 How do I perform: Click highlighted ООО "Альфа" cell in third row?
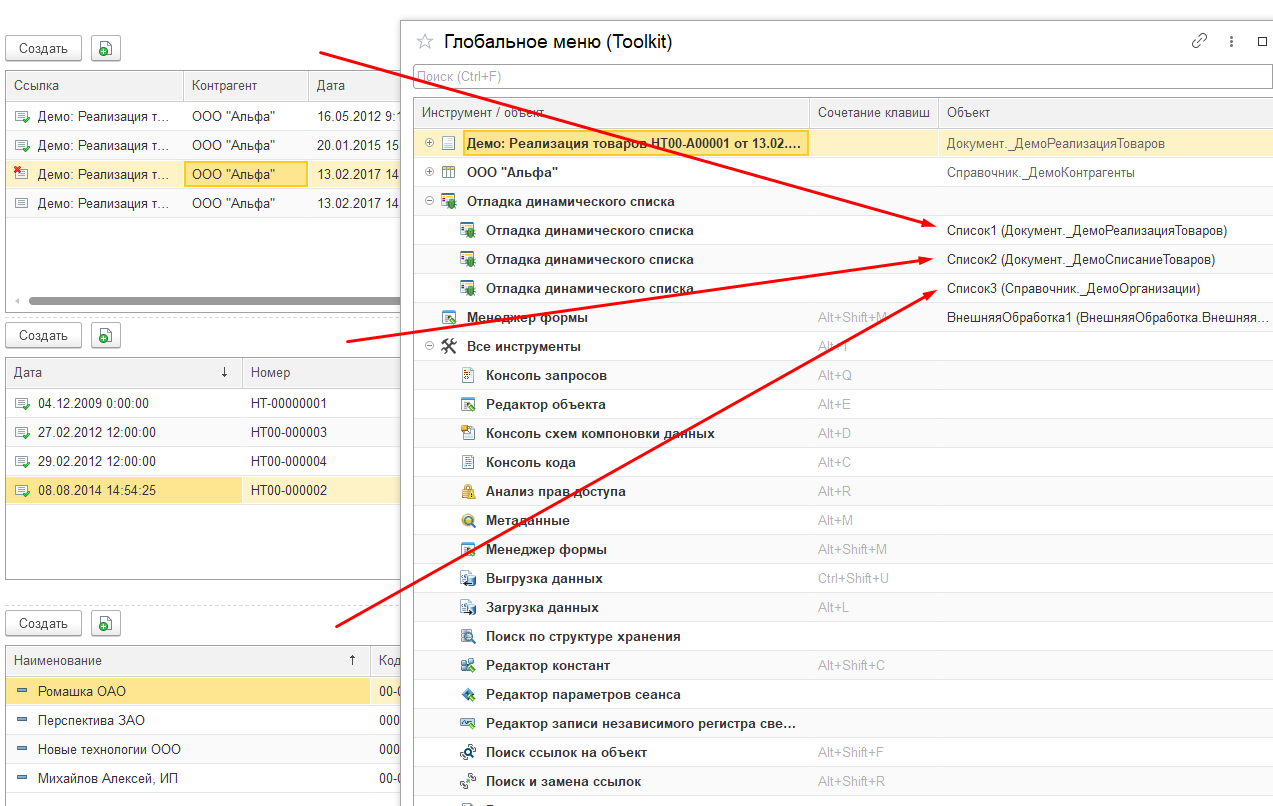click(246, 174)
